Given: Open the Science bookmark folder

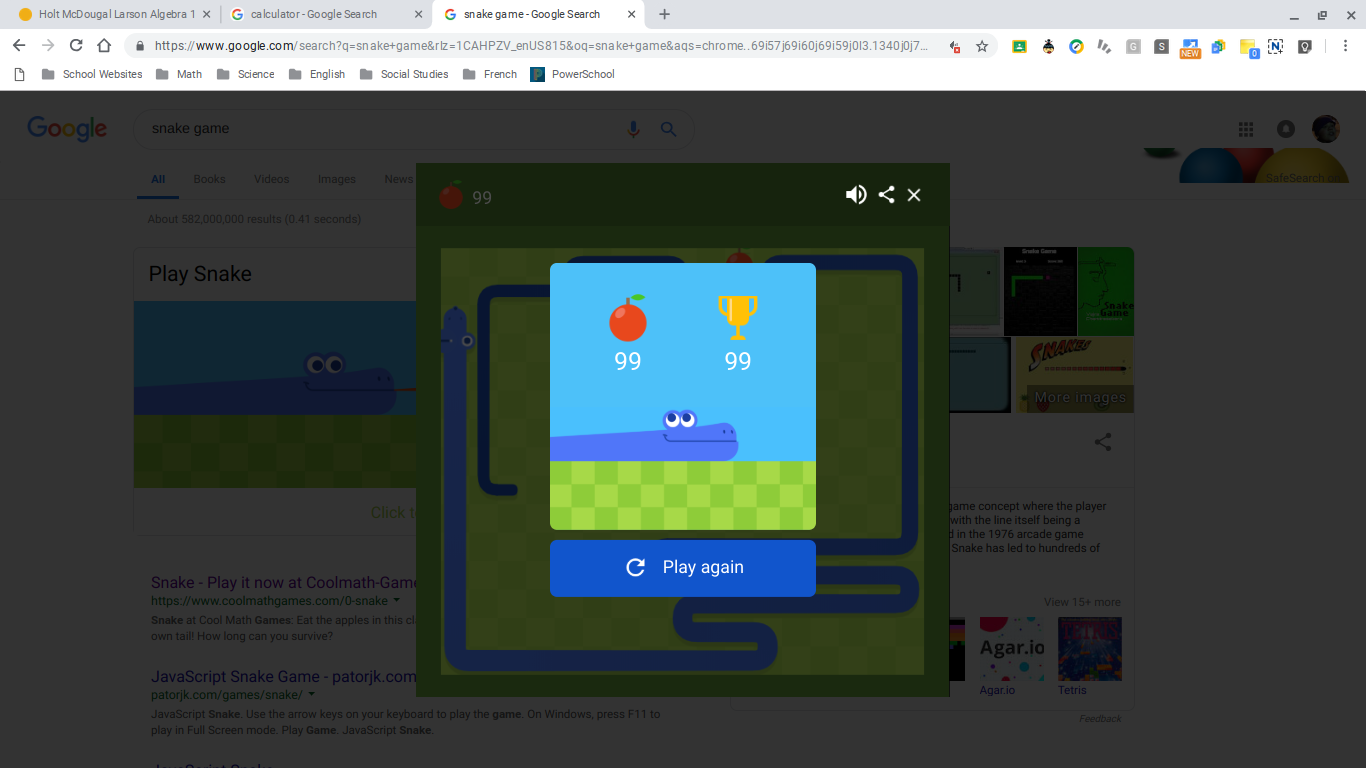Looking at the screenshot, I should click(245, 74).
